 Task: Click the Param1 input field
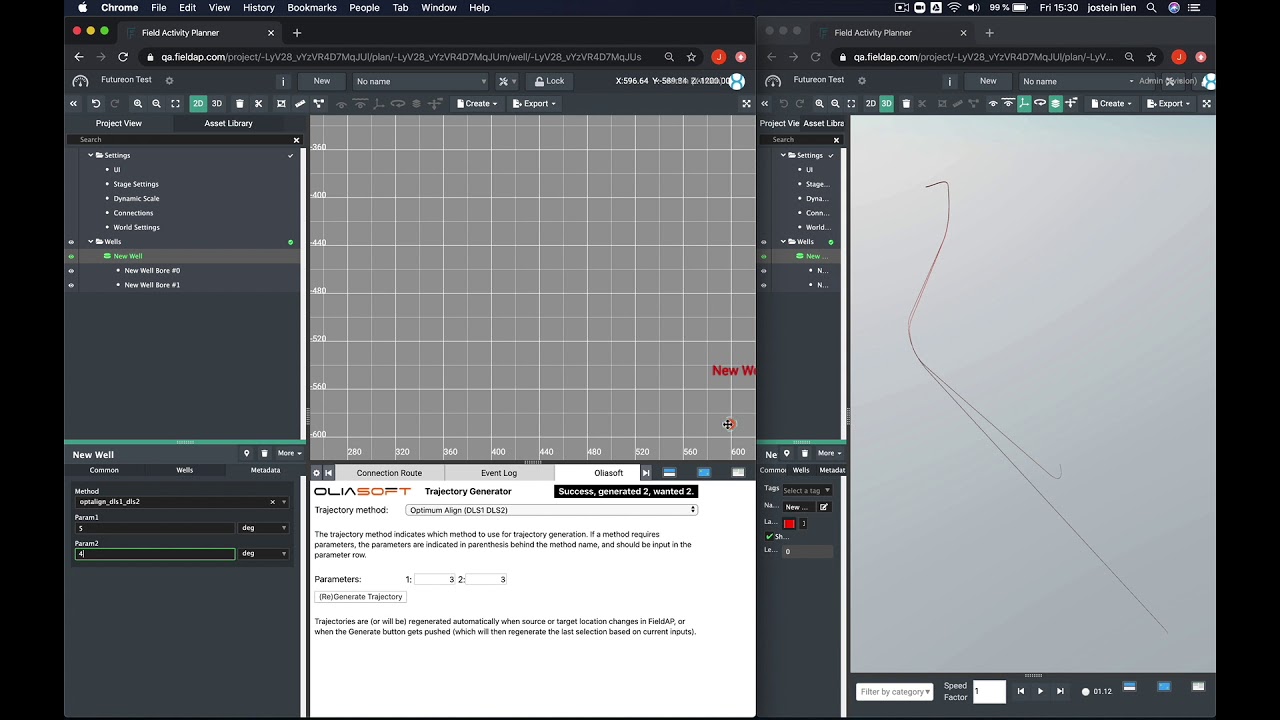(x=155, y=528)
